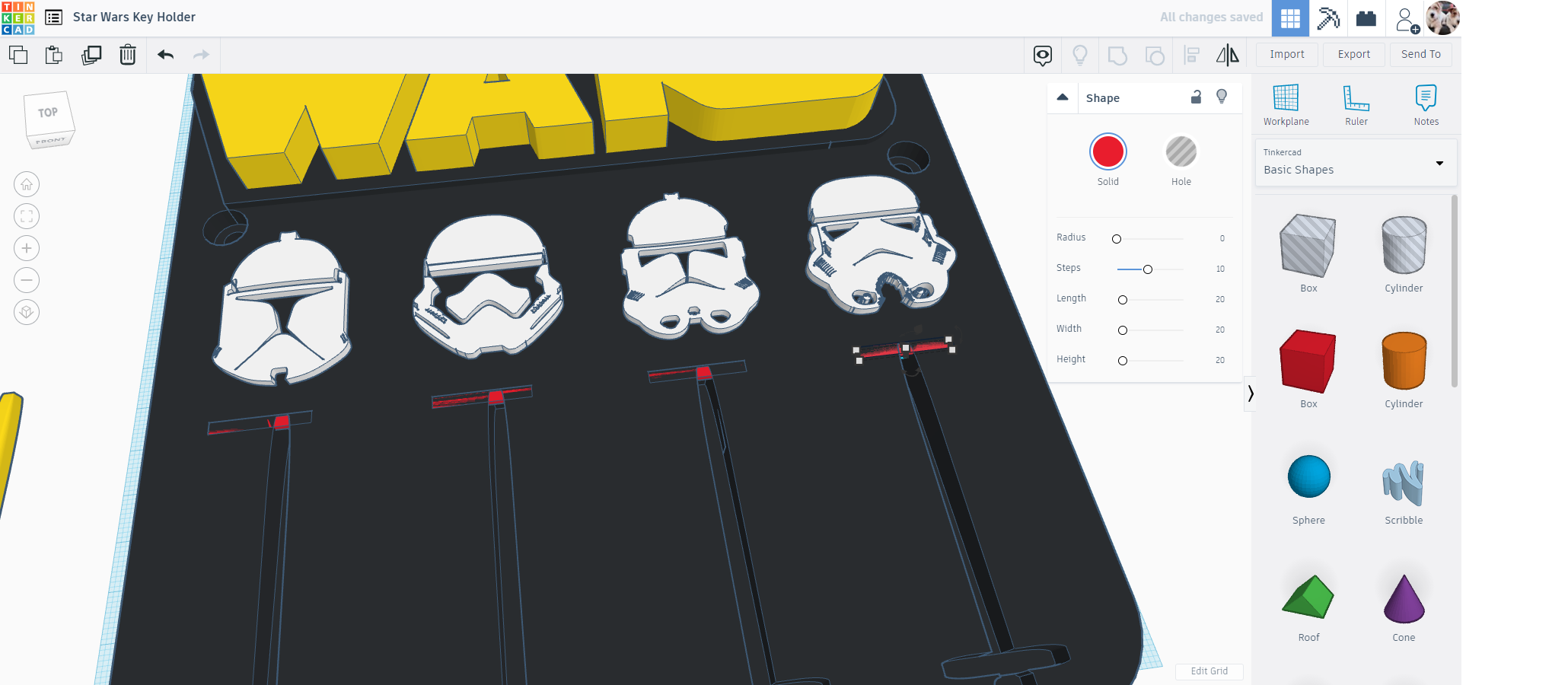Click the Ungroup shapes icon
This screenshot has height=685, width=1568.
[1155, 55]
